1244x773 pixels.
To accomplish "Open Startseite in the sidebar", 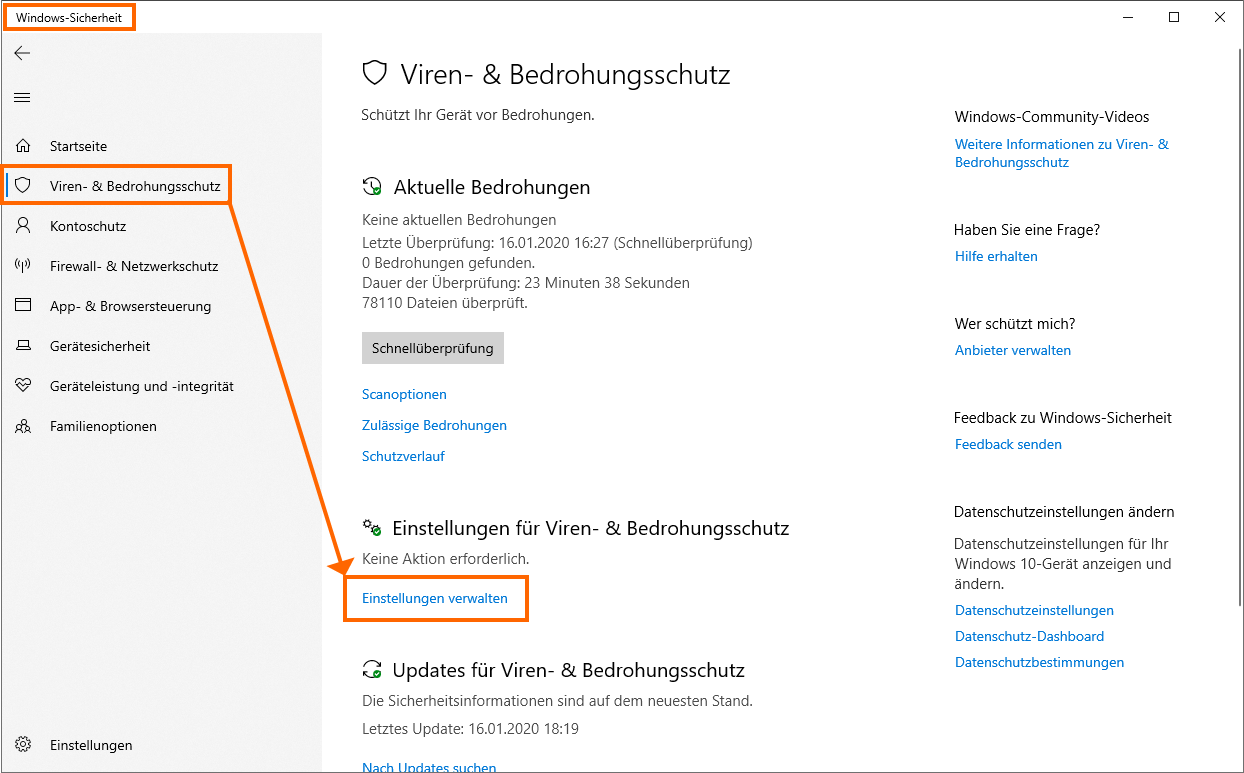I will (78, 146).
